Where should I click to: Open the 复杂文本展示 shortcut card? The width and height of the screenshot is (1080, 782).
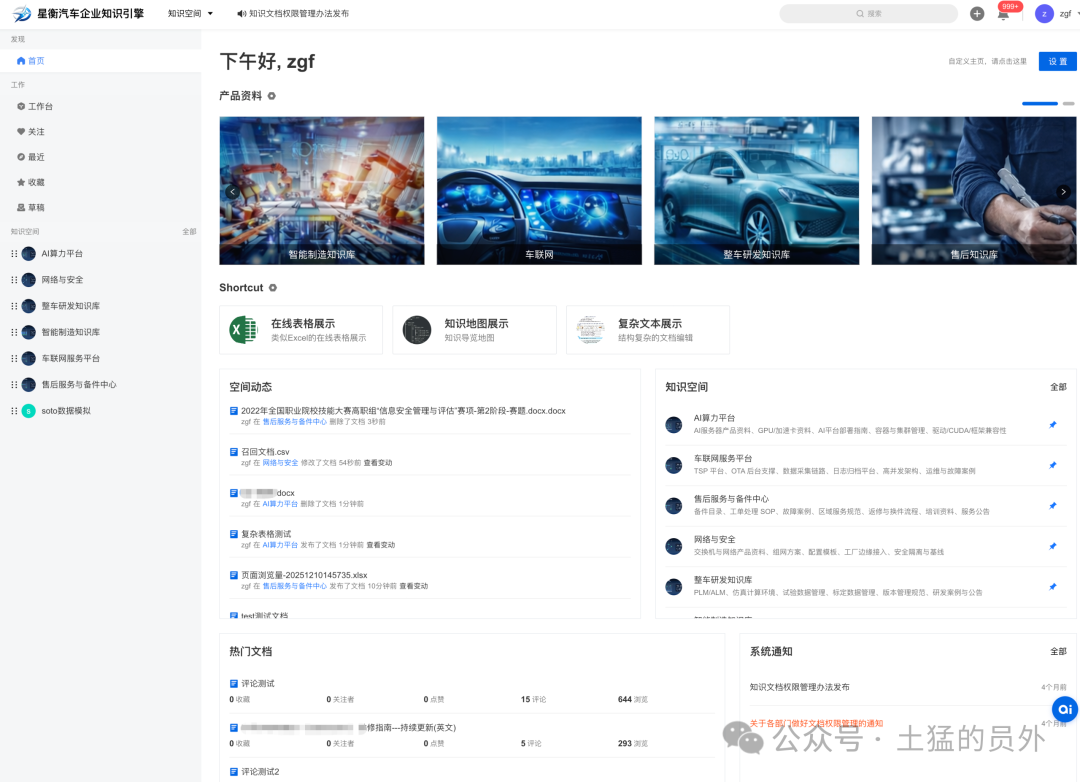click(648, 330)
